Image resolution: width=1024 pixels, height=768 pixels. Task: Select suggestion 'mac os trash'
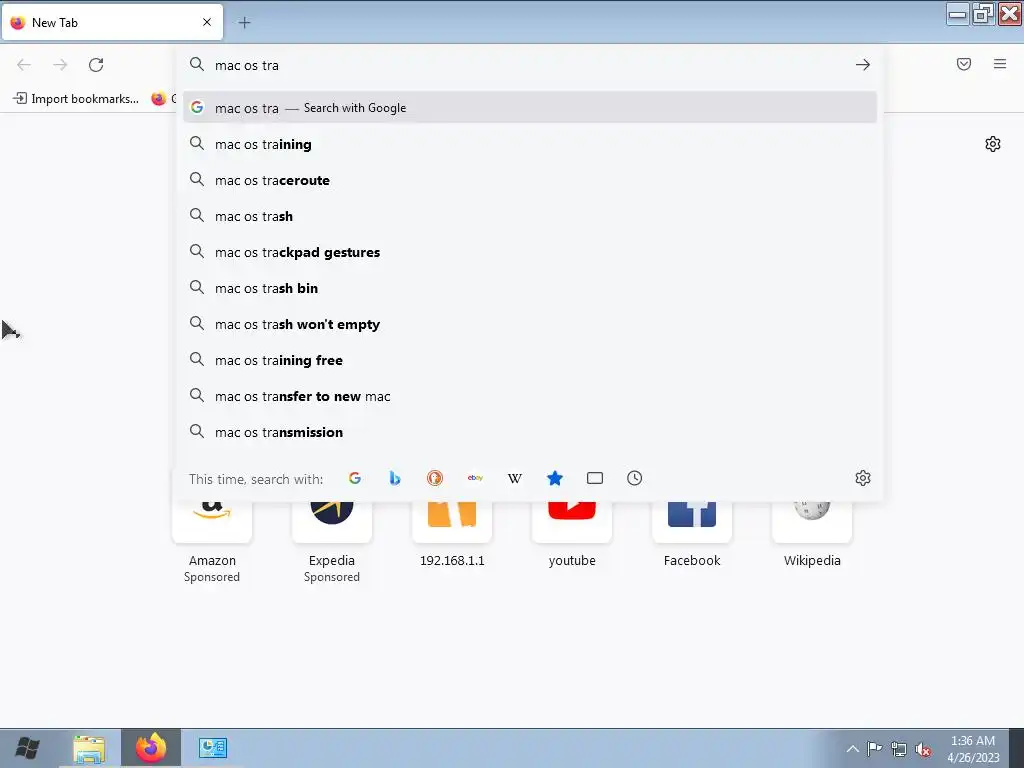coord(530,216)
